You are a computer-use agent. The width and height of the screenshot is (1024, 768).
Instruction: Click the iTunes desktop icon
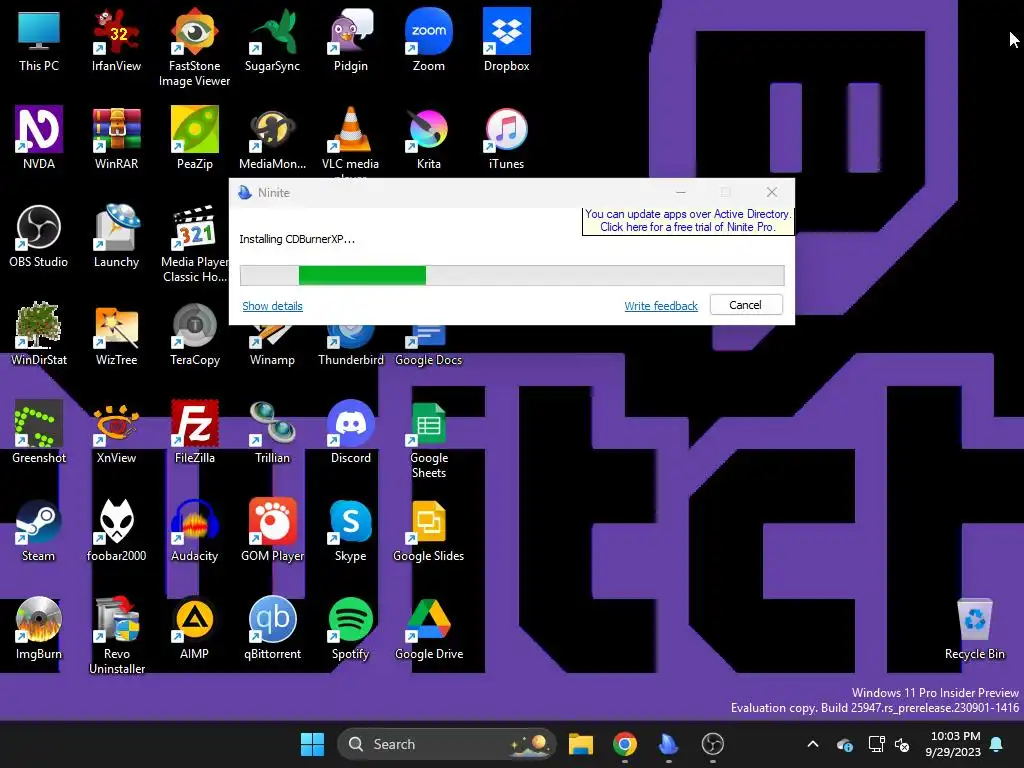(506, 138)
